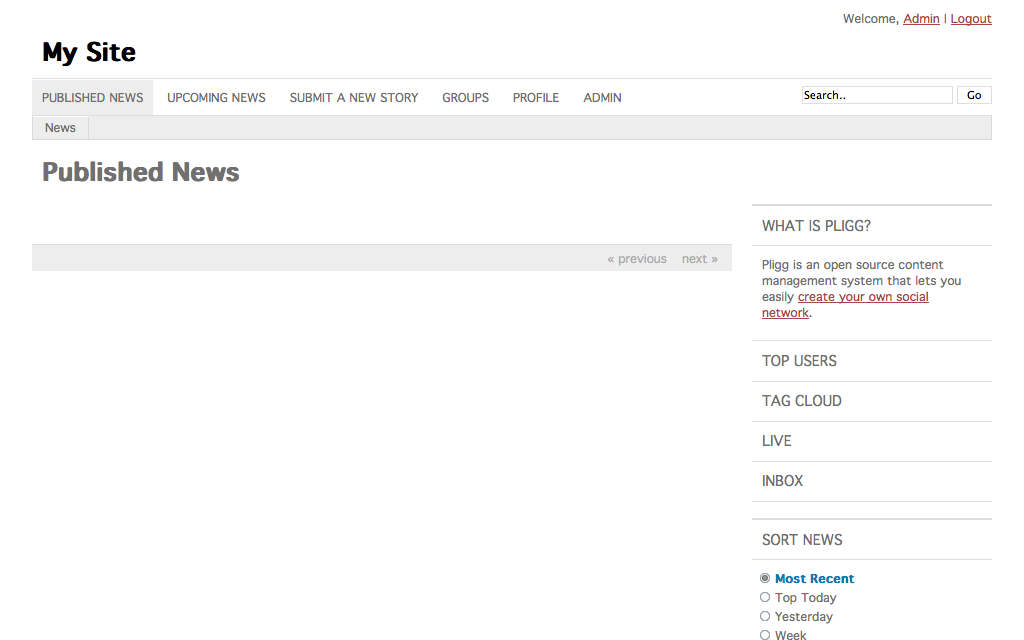
Task: Open the Admin navigation item
Action: click(x=602, y=98)
